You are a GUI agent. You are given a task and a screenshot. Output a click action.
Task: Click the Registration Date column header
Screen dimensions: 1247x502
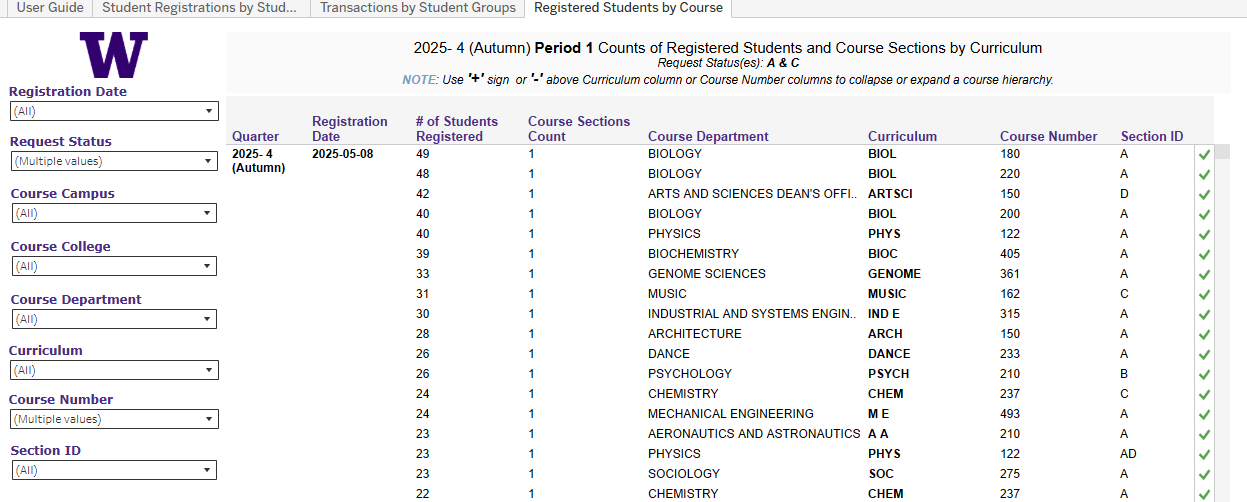coord(350,129)
